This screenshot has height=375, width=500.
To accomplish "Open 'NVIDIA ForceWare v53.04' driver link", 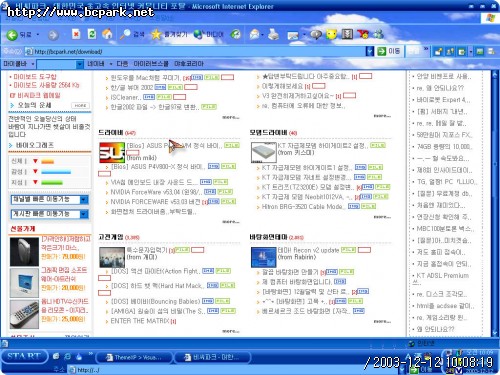I will tap(156, 192).
